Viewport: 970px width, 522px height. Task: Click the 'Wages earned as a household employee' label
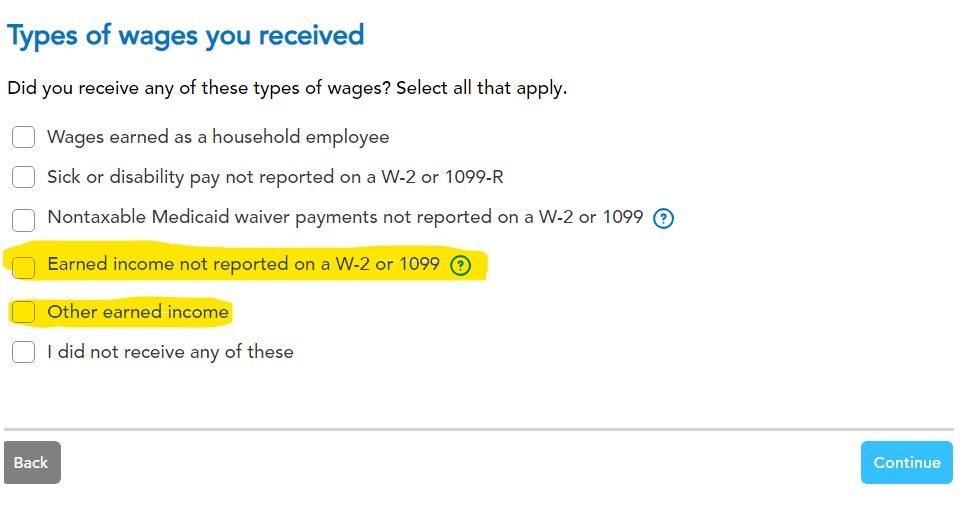pyautogui.click(x=218, y=137)
